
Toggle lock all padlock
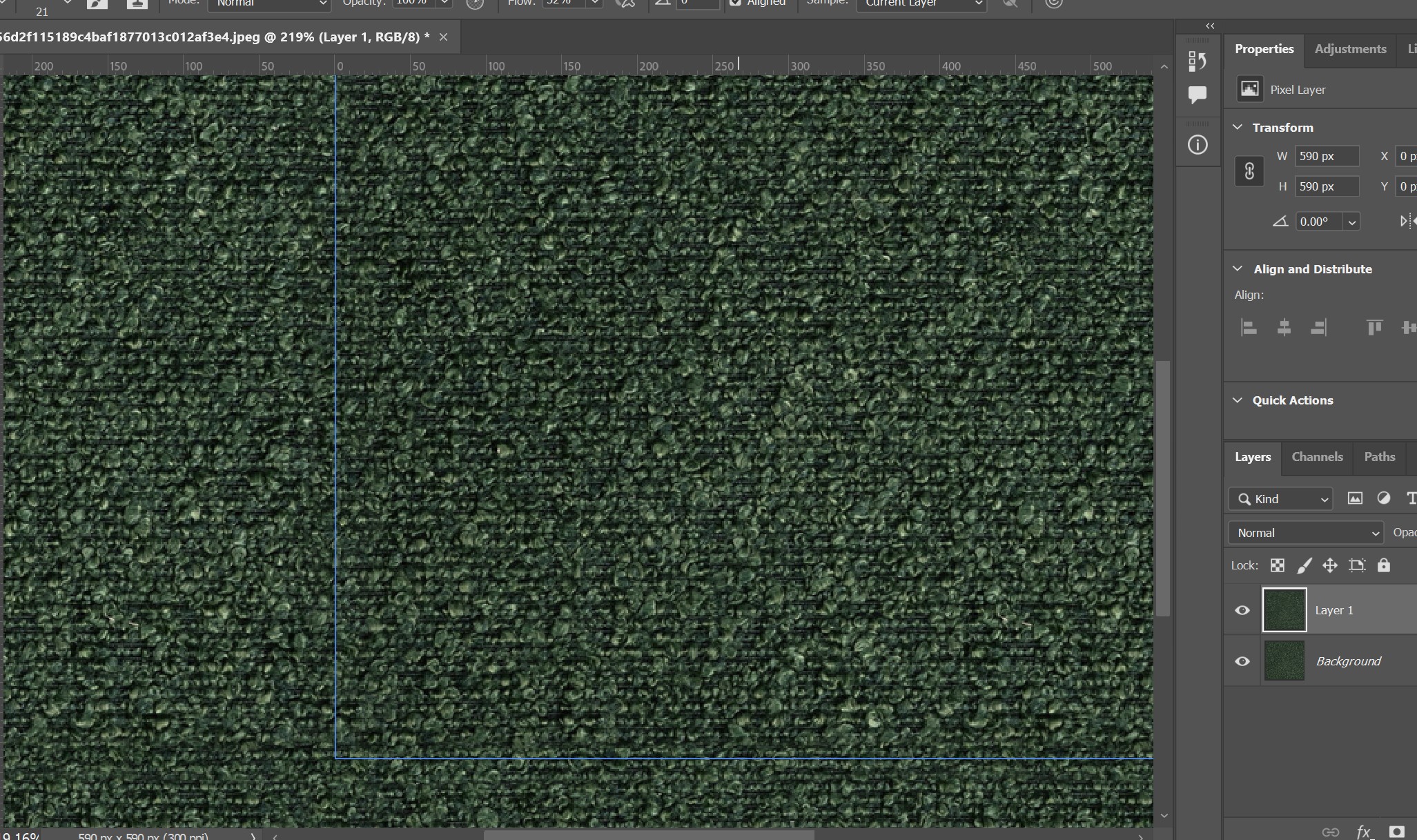click(x=1384, y=566)
